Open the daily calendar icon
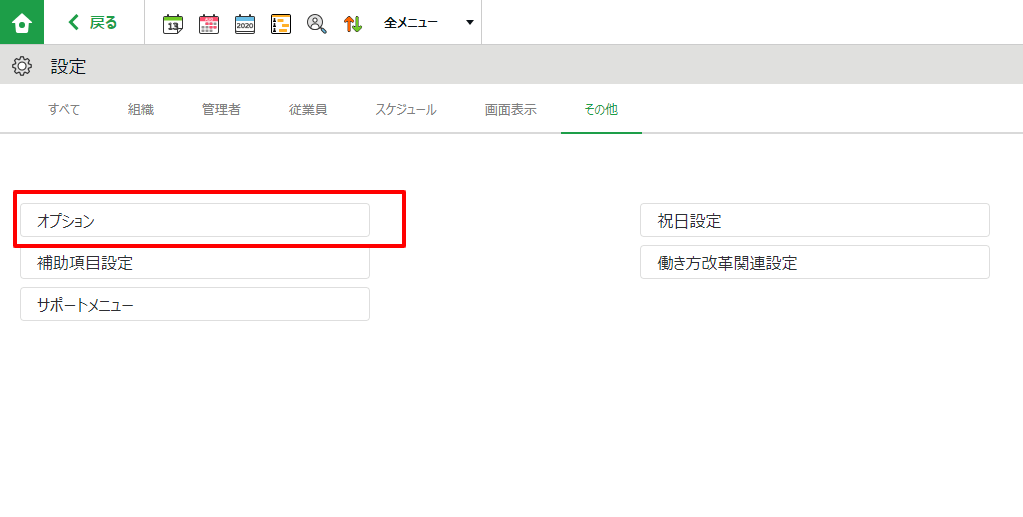Image resolution: width=1023 pixels, height=517 pixels. click(173, 24)
